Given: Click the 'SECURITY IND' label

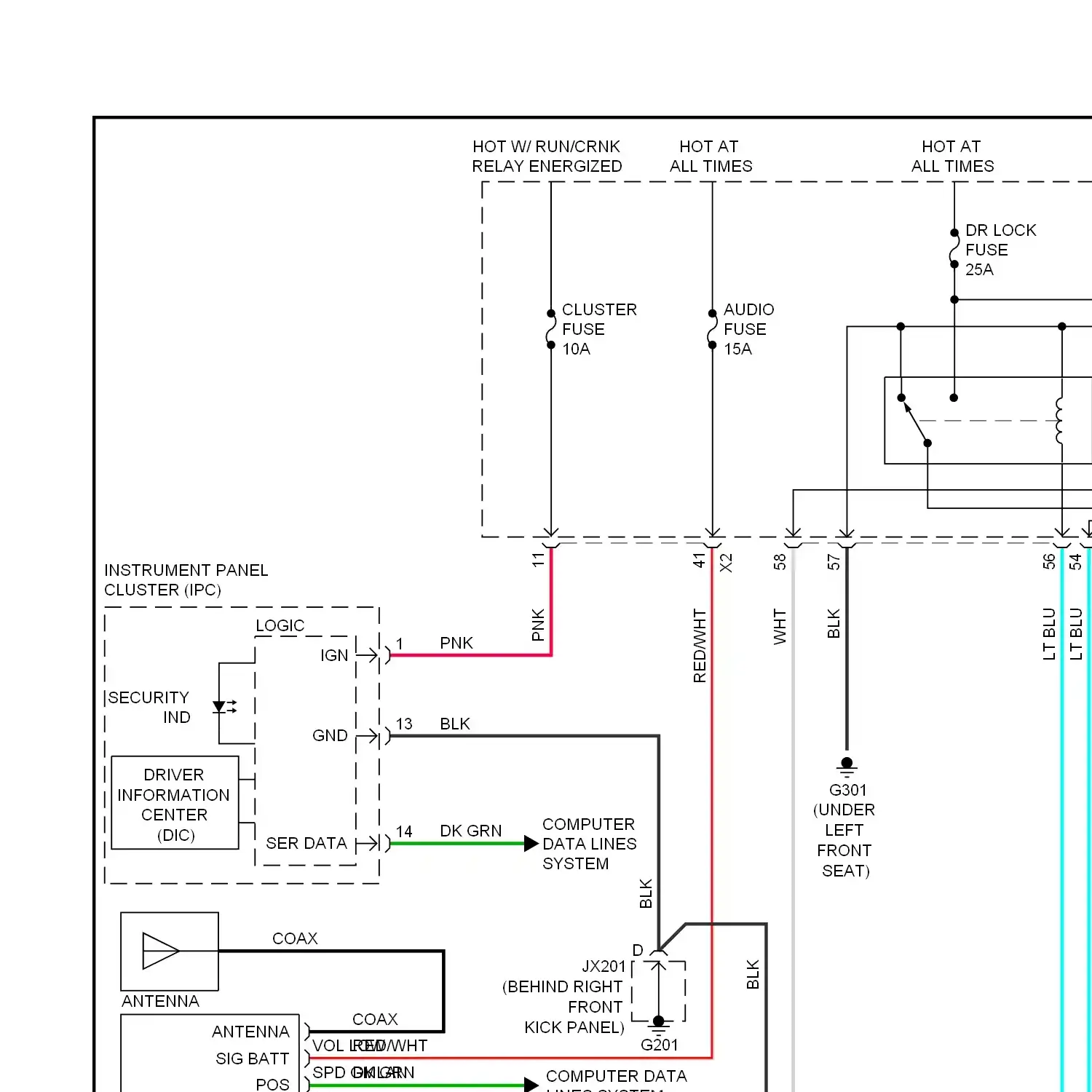Looking at the screenshot, I should pyautogui.click(x=149, y=708).
